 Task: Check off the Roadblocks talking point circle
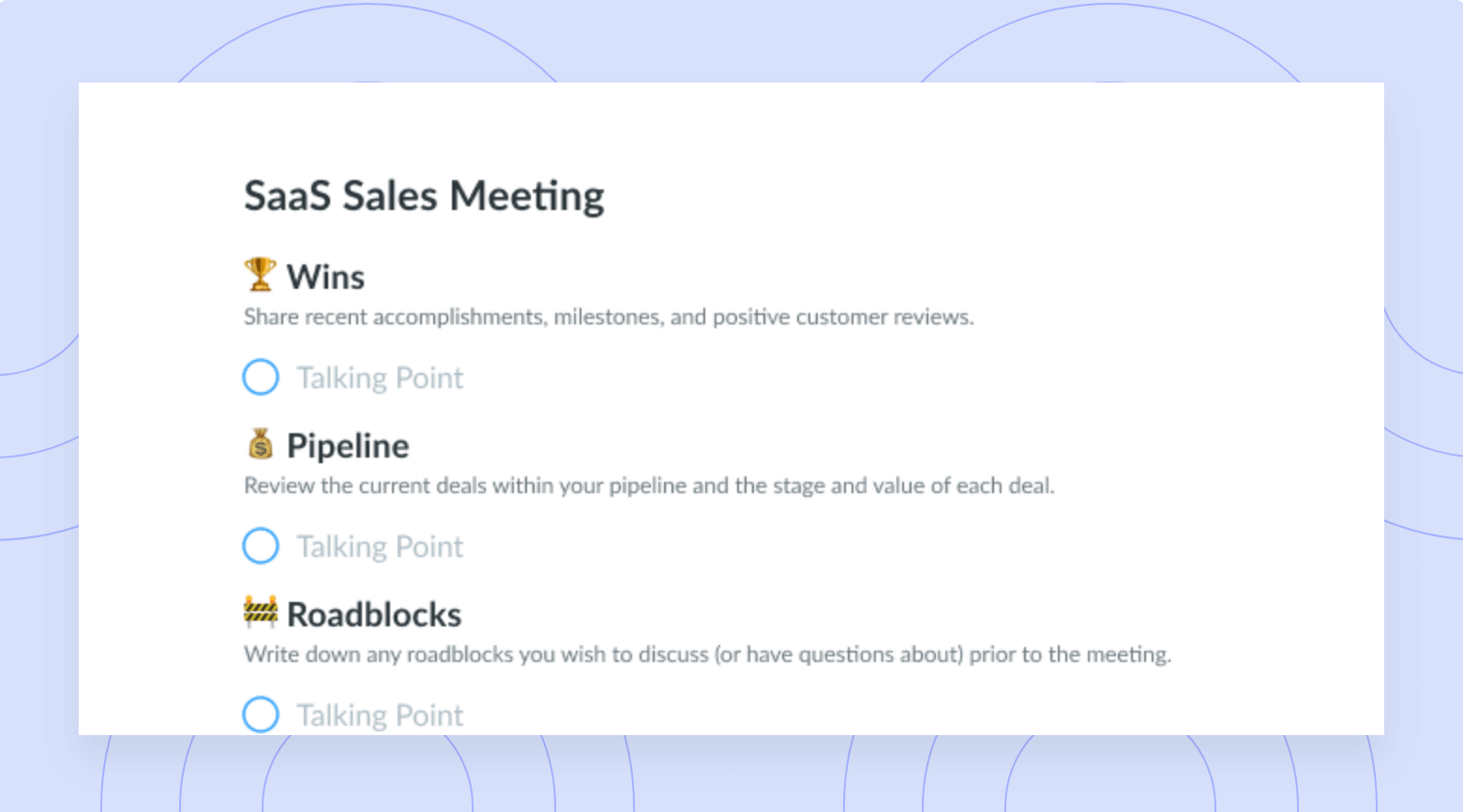coord(261,714)
